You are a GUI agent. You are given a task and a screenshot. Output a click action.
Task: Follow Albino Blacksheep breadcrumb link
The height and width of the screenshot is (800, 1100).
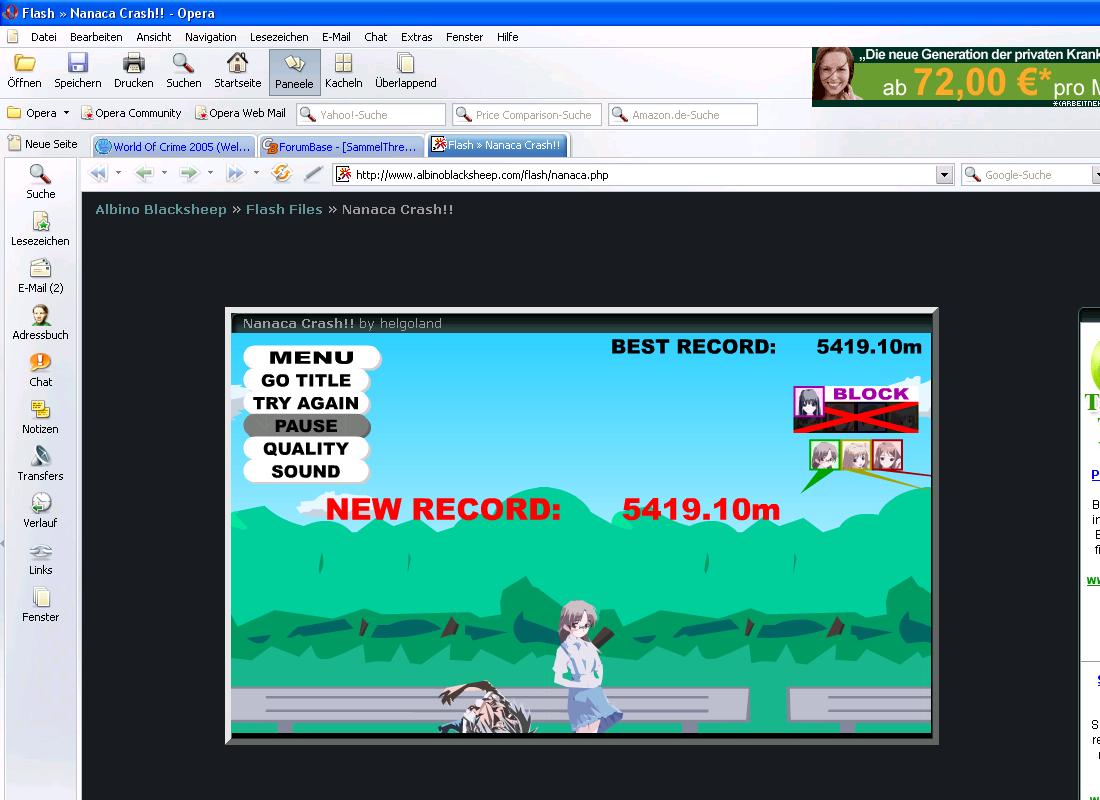click(x=161, y=209)
